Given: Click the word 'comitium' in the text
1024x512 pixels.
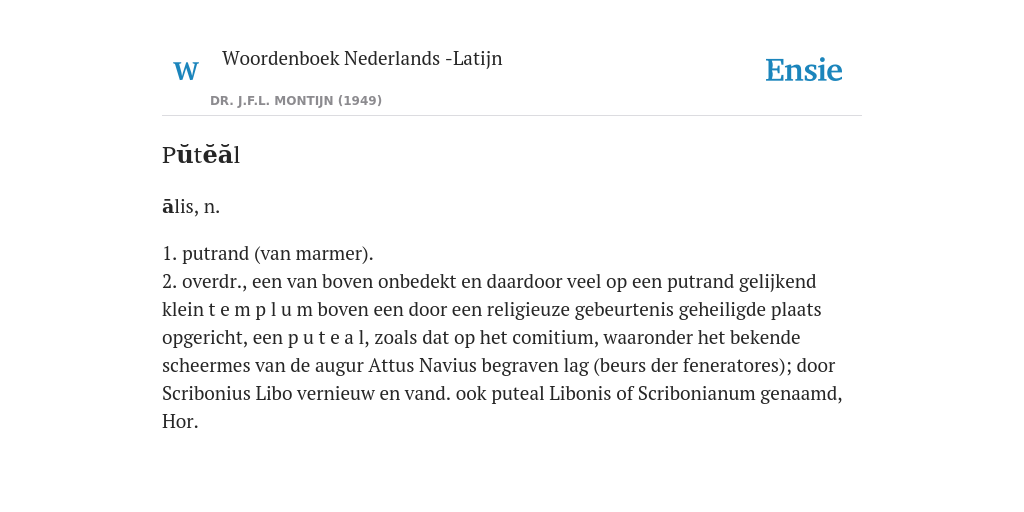Looking at the screenshot, I should pyautogui.click(x=561, y=338).
